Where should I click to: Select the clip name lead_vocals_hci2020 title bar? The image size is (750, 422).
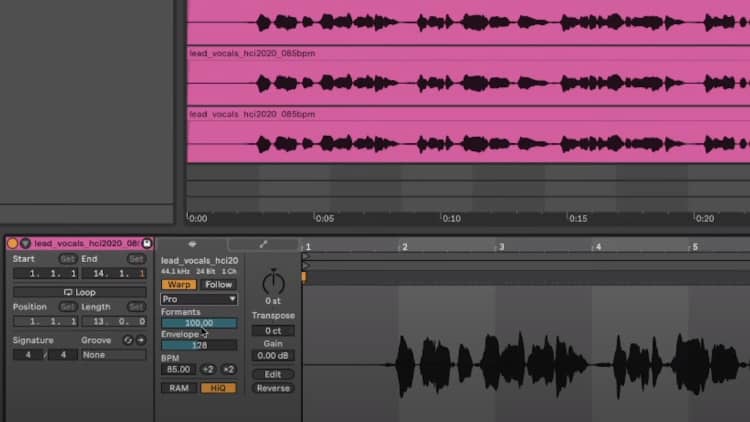coord(86,244)
